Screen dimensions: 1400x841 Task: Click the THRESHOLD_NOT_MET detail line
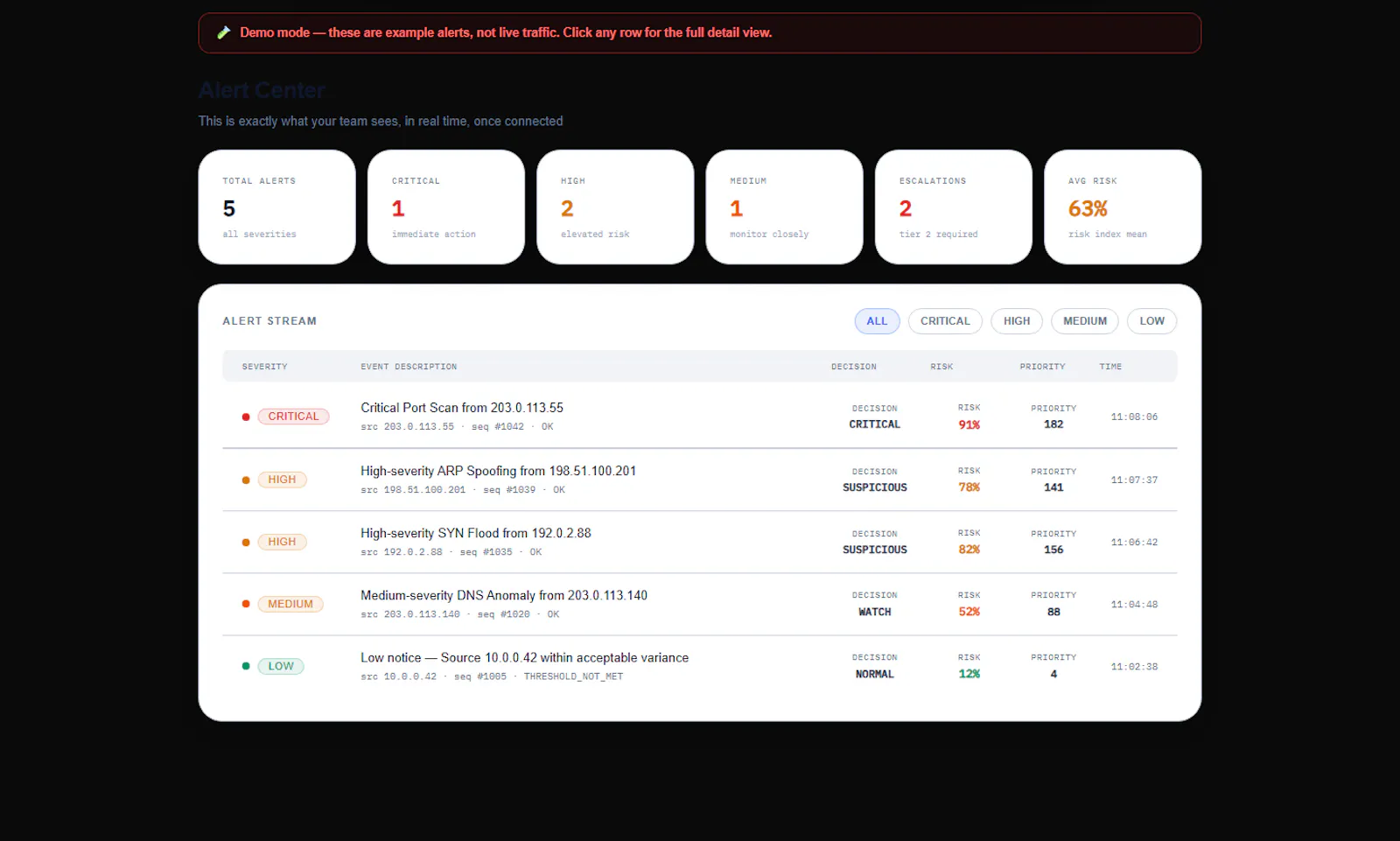point(492,676)
